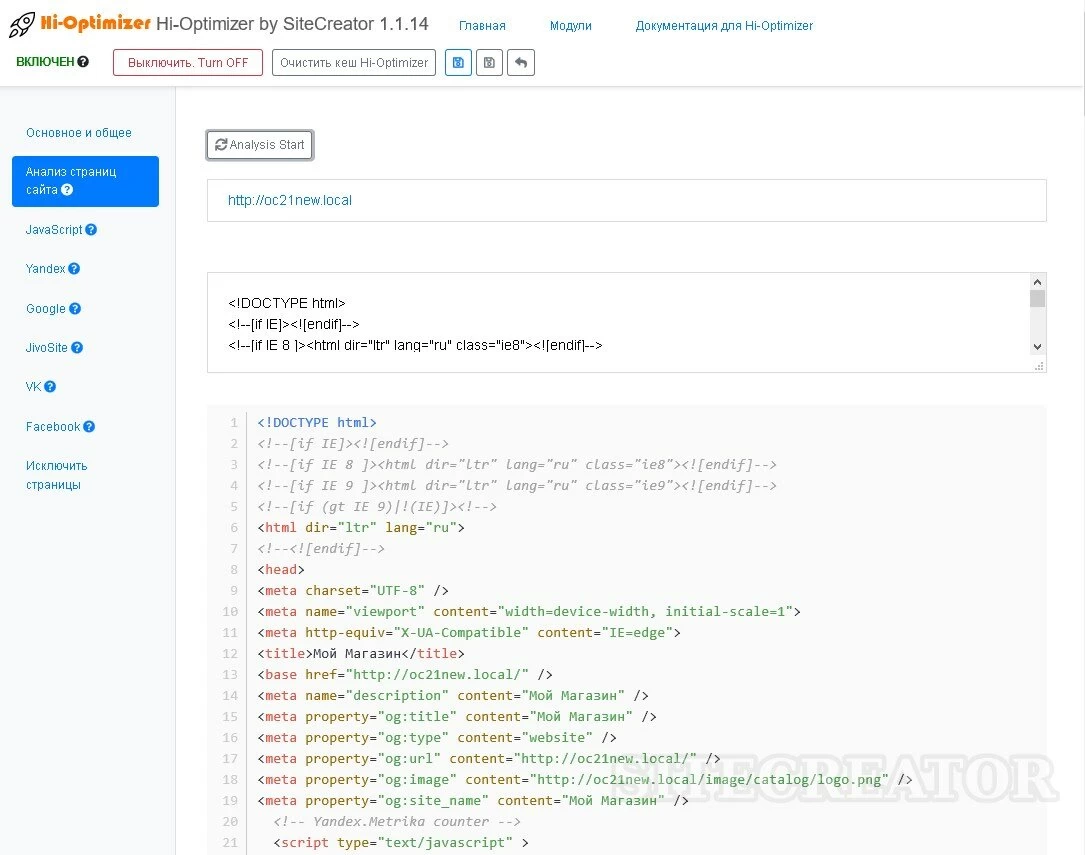Switch to the Facebook tab
This screenshot has height=855, width=1085.
[x=53, y=427]
